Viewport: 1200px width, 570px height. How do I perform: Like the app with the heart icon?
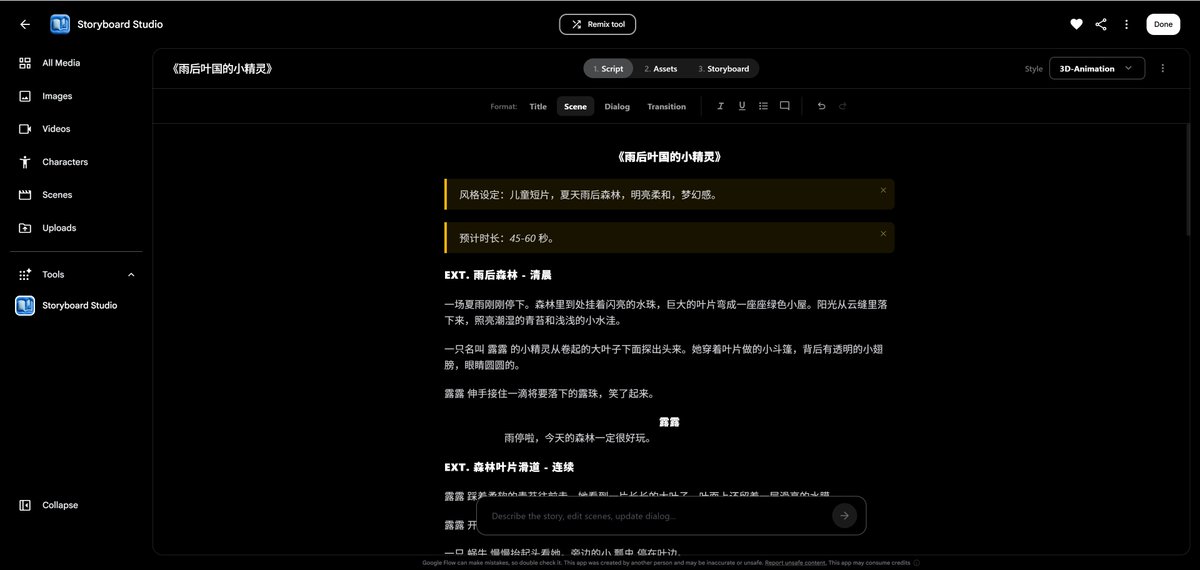click(1076, 24)
